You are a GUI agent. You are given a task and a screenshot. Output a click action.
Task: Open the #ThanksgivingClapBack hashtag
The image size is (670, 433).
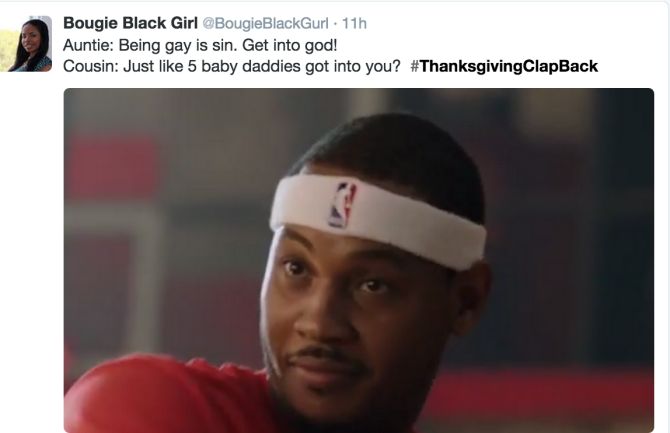click(x=504, y=66)
